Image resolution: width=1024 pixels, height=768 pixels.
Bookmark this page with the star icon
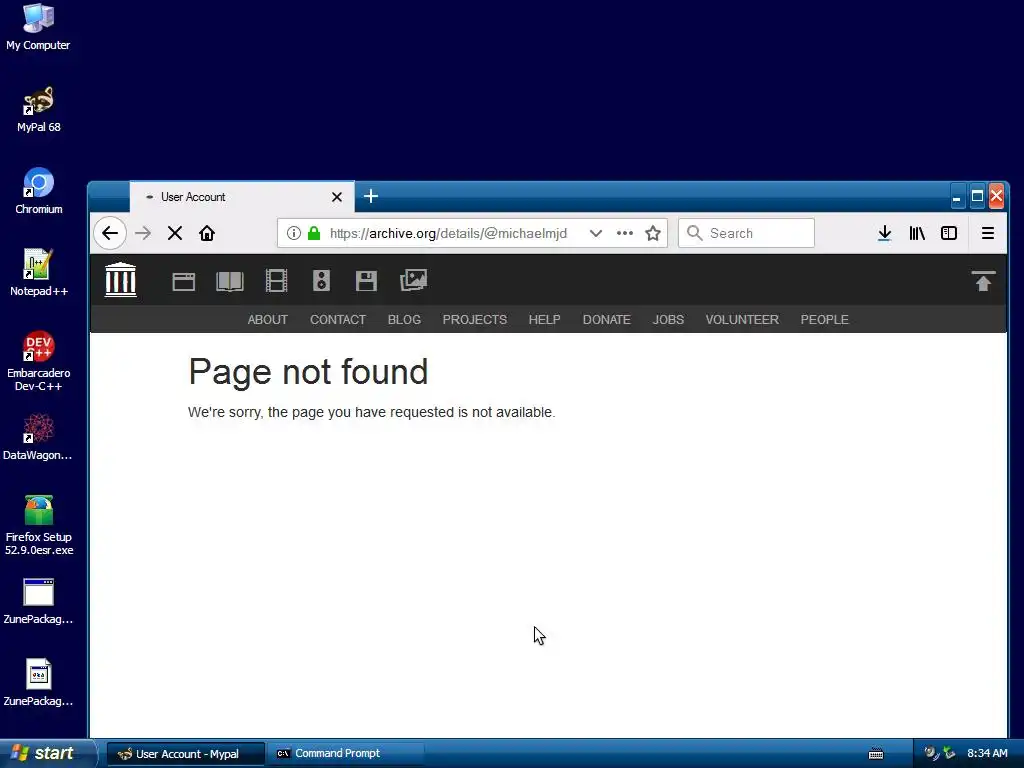[653, 233]
